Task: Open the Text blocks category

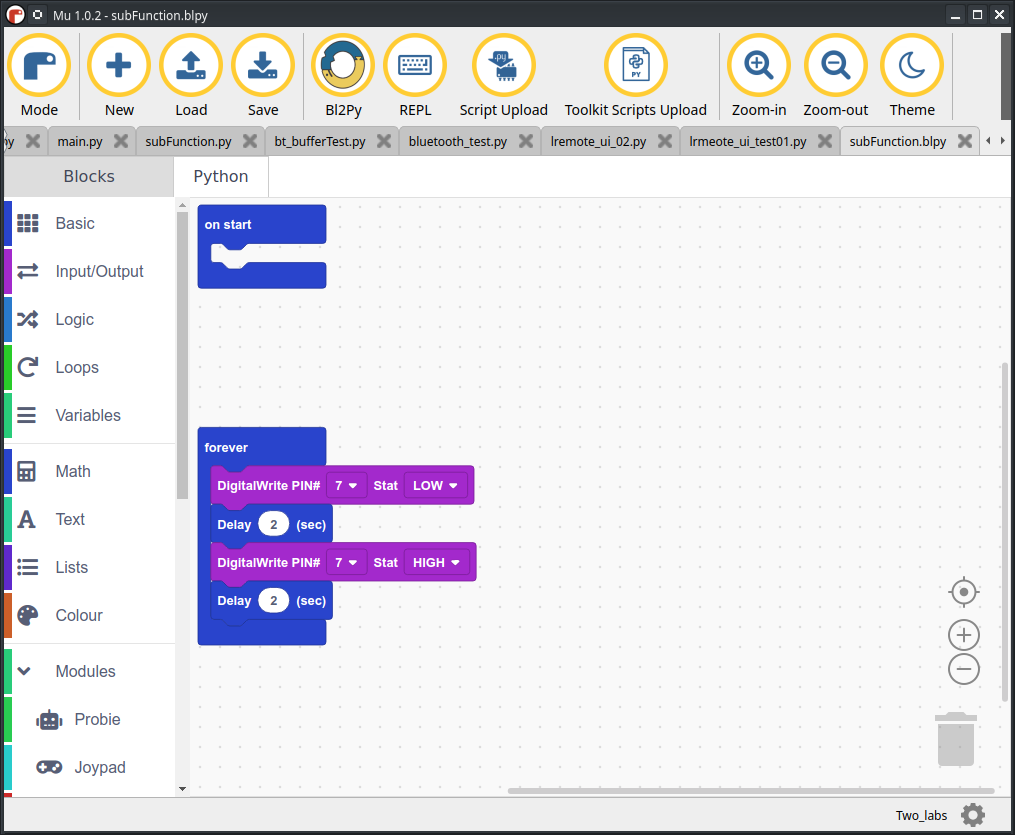Action: pyautogui.click(x=89, y=519)
